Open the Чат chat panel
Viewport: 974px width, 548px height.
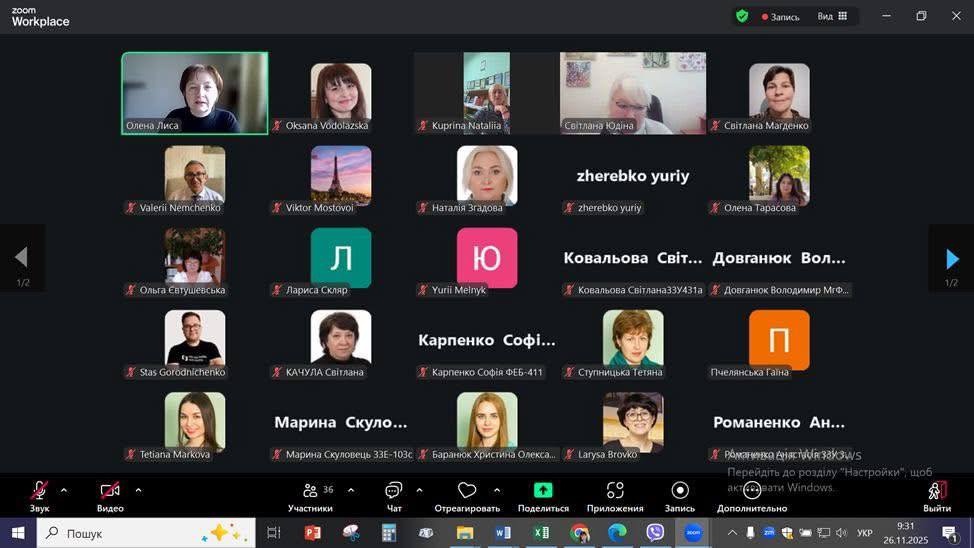click(x=394, y=491)
